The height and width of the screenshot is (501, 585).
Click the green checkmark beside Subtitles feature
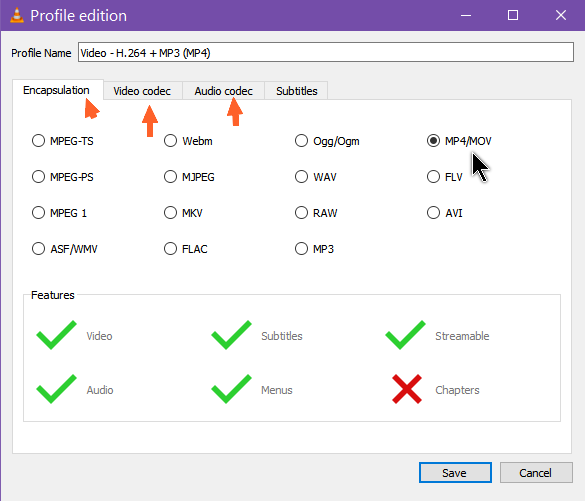[231, 335]
